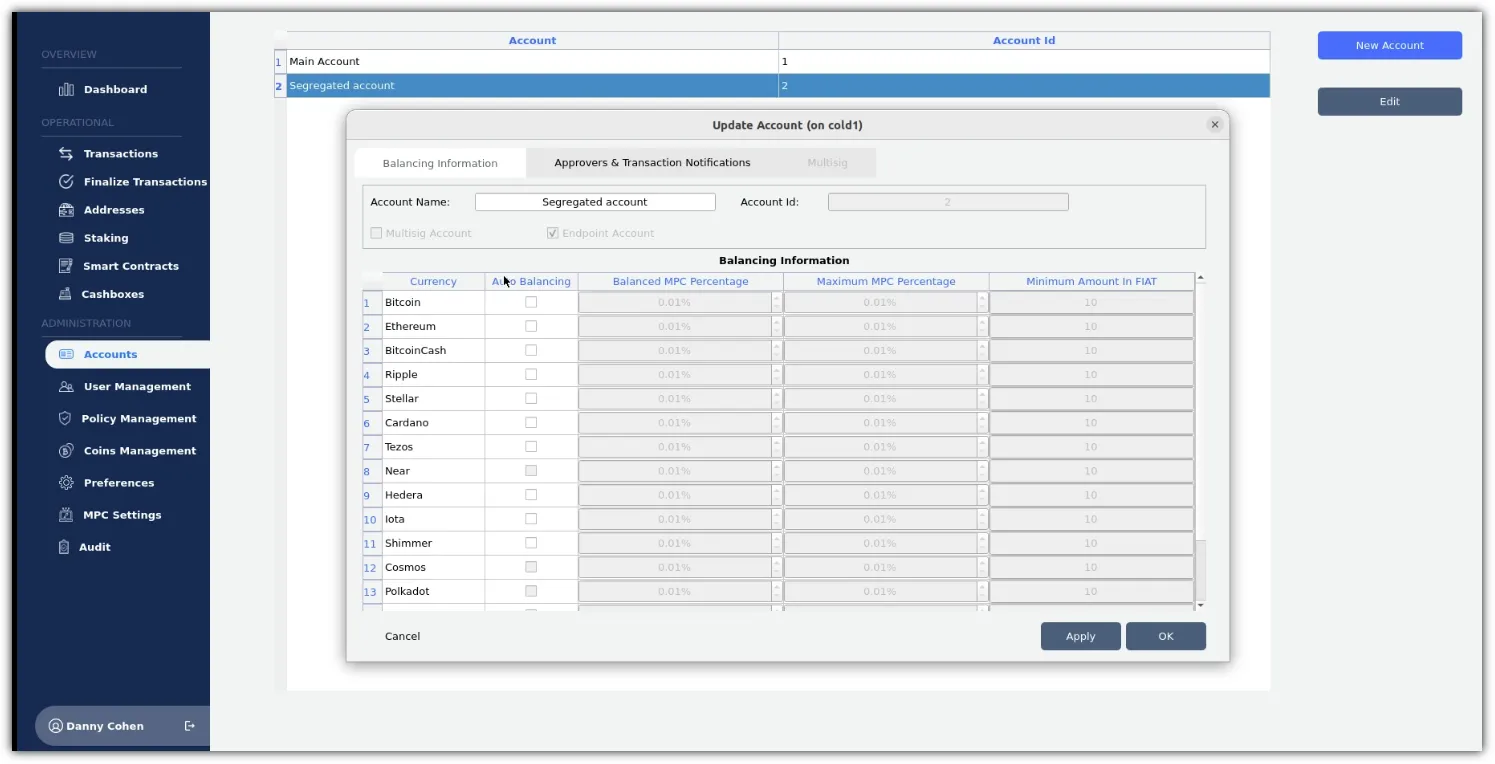Select the Main Account row
The width and height of the screenshot is (1495, 764).
772,61
